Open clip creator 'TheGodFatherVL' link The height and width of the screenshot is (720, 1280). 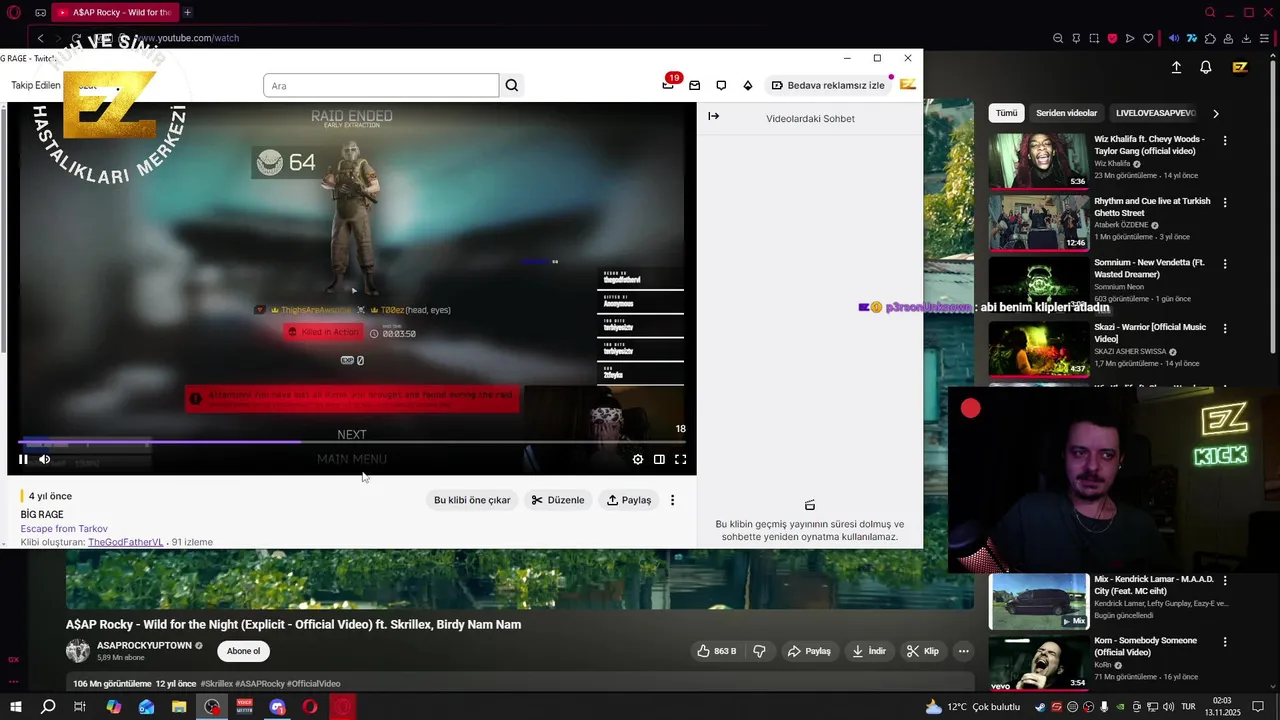(x=125, y=542)
